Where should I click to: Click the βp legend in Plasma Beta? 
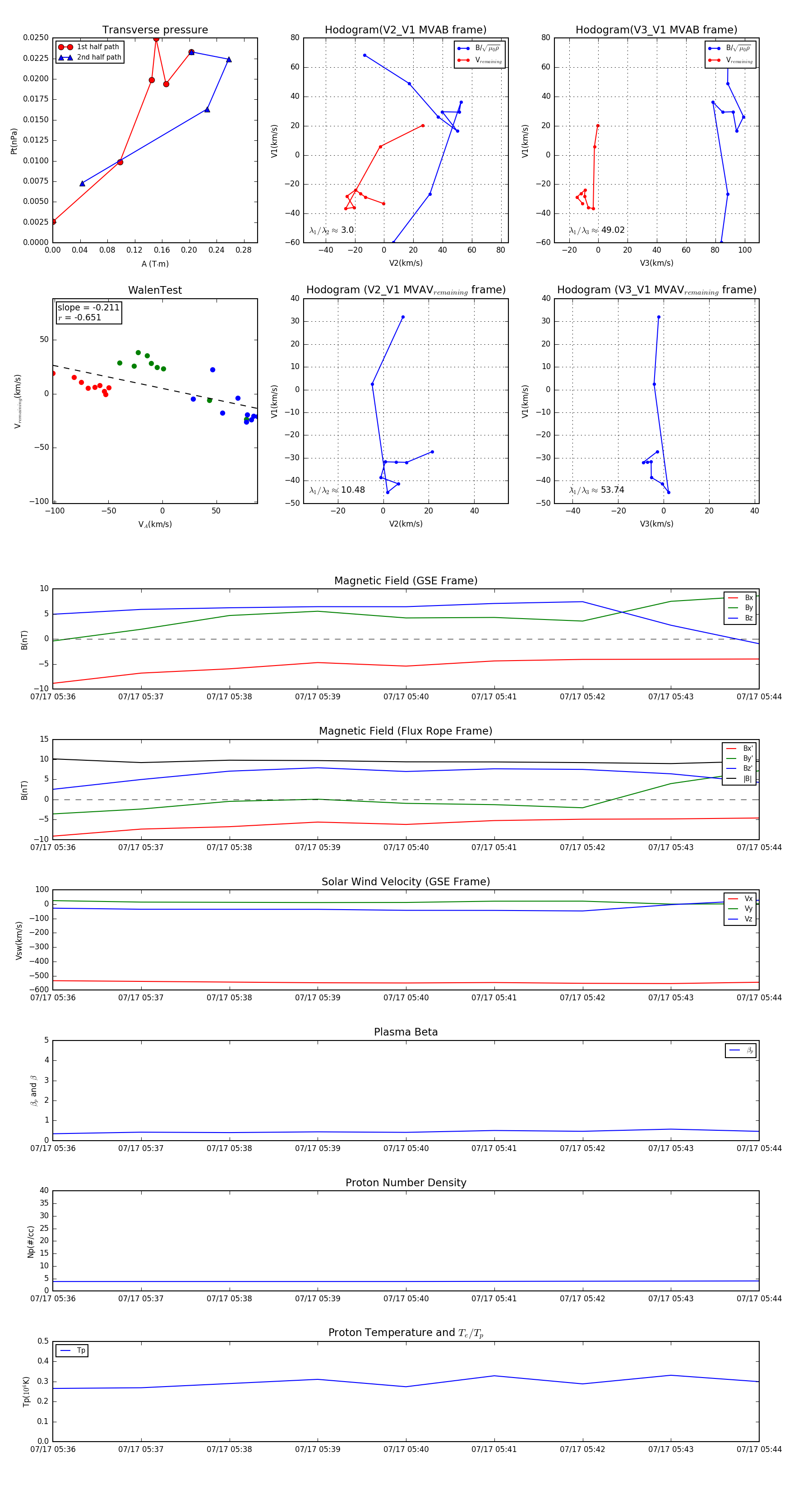(x=741, y=1050)
